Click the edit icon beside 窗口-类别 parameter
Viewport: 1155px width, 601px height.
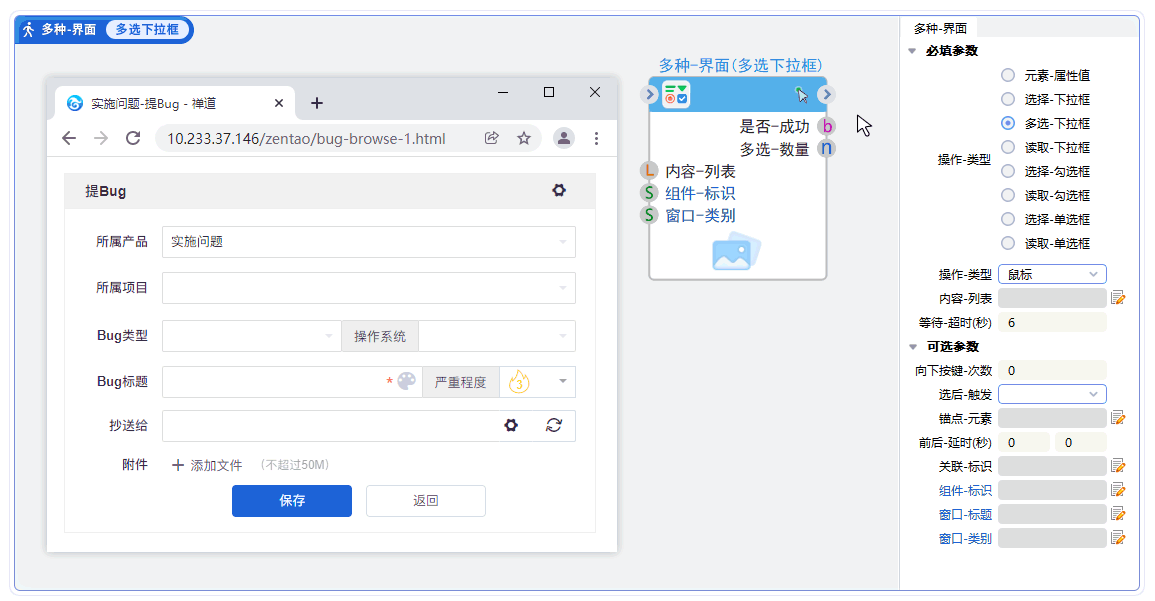tap(1118, 538)
